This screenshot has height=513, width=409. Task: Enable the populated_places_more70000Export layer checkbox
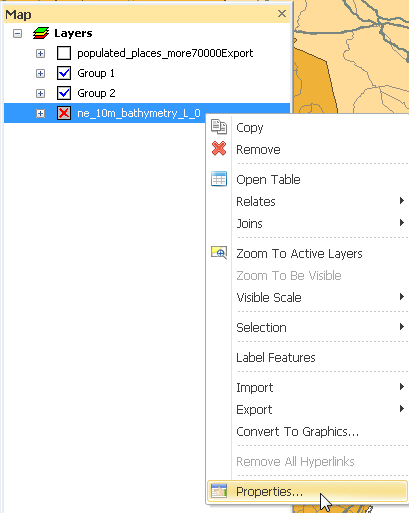(x=64, y=53)
